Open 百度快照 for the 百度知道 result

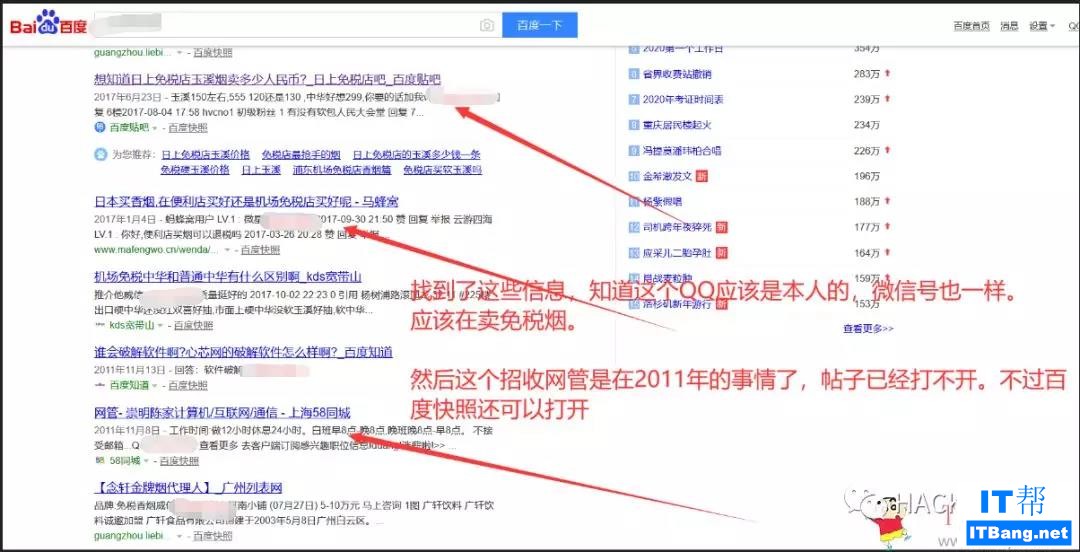coord(188,385)
